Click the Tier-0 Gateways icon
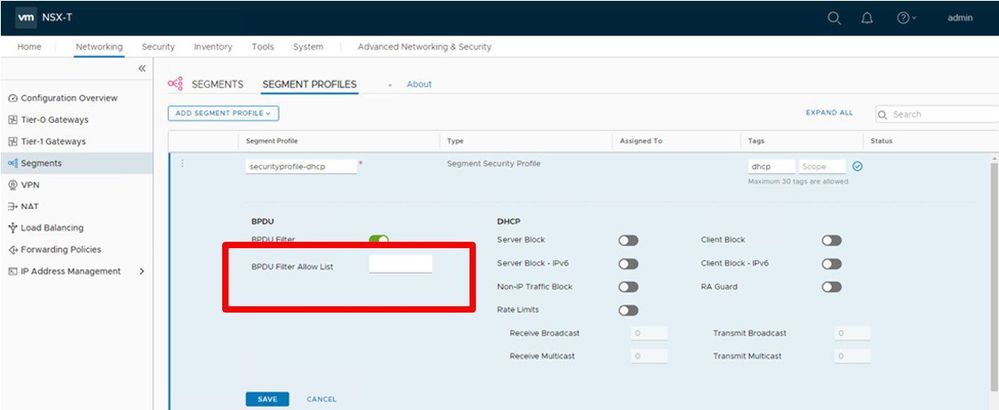This screenshot has height=410, width=999. pos(12,120)
